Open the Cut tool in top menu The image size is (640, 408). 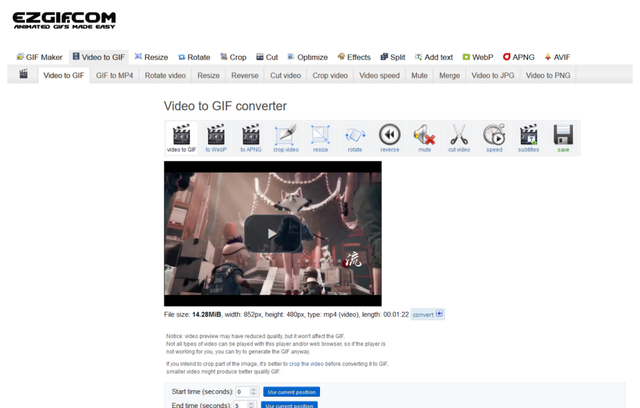[267, 57]
